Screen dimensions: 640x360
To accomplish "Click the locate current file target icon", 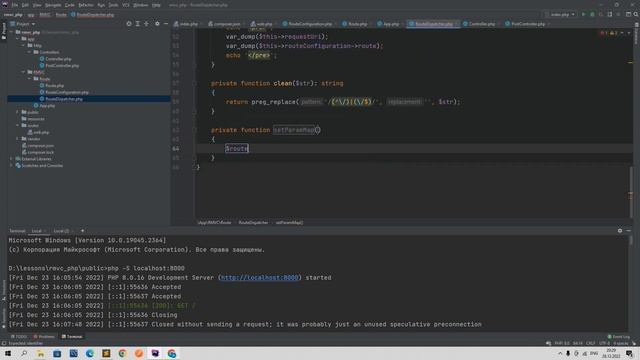I will tap(129, 24).
